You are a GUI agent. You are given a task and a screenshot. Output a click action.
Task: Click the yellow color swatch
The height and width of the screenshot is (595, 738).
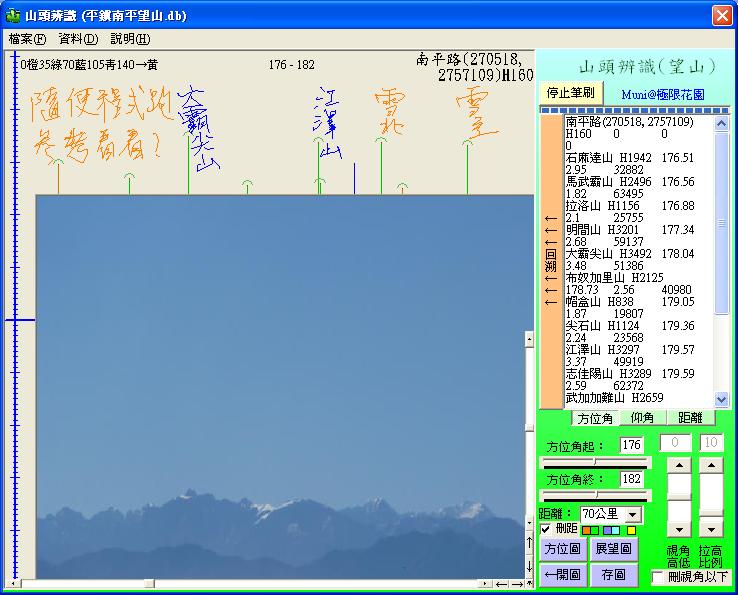[630, 529]
